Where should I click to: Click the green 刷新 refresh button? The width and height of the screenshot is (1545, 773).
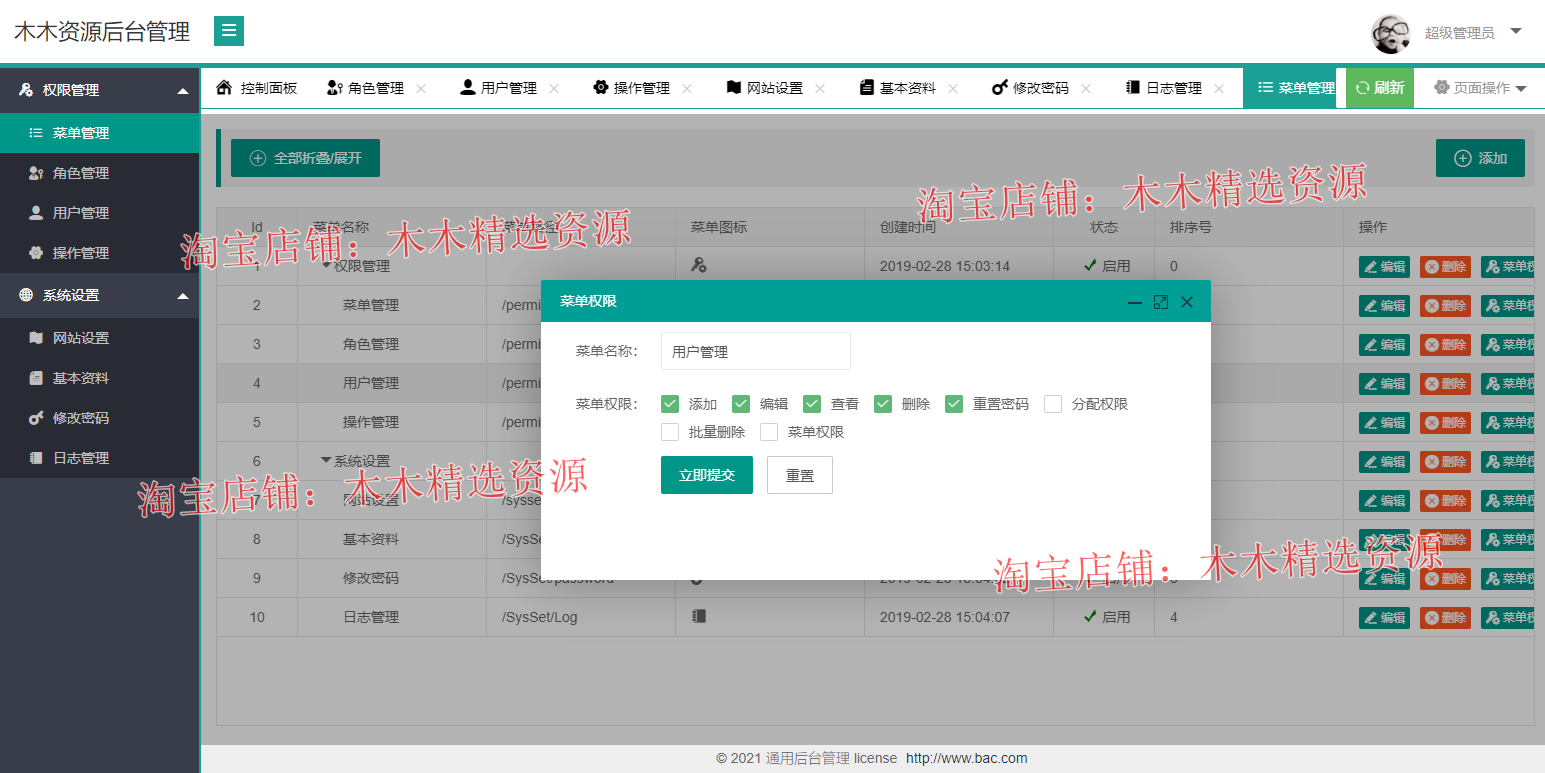coord(1380,88)
